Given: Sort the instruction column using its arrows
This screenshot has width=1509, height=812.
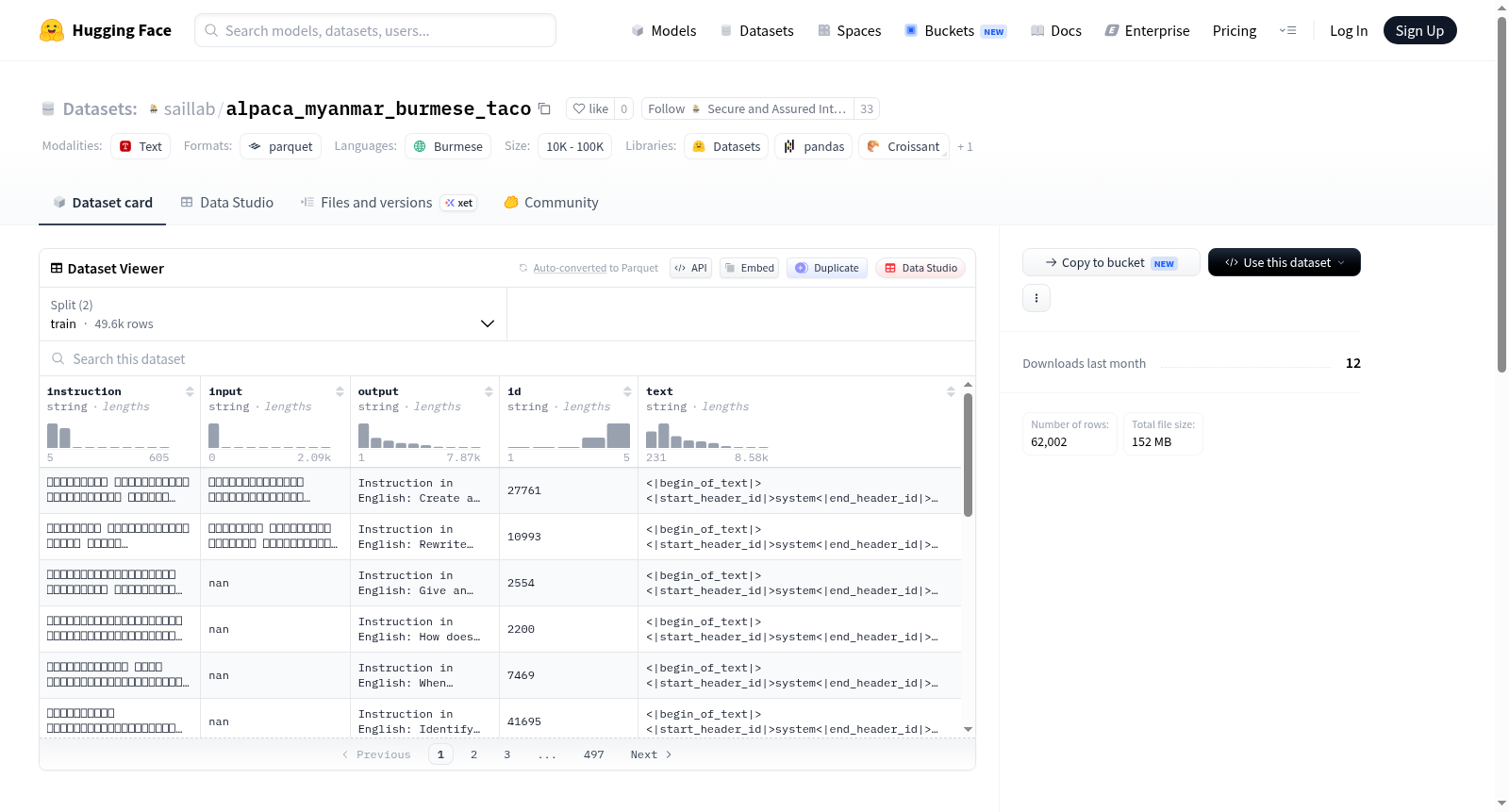Looking at the screenshot, I should [x=190, y=391].
